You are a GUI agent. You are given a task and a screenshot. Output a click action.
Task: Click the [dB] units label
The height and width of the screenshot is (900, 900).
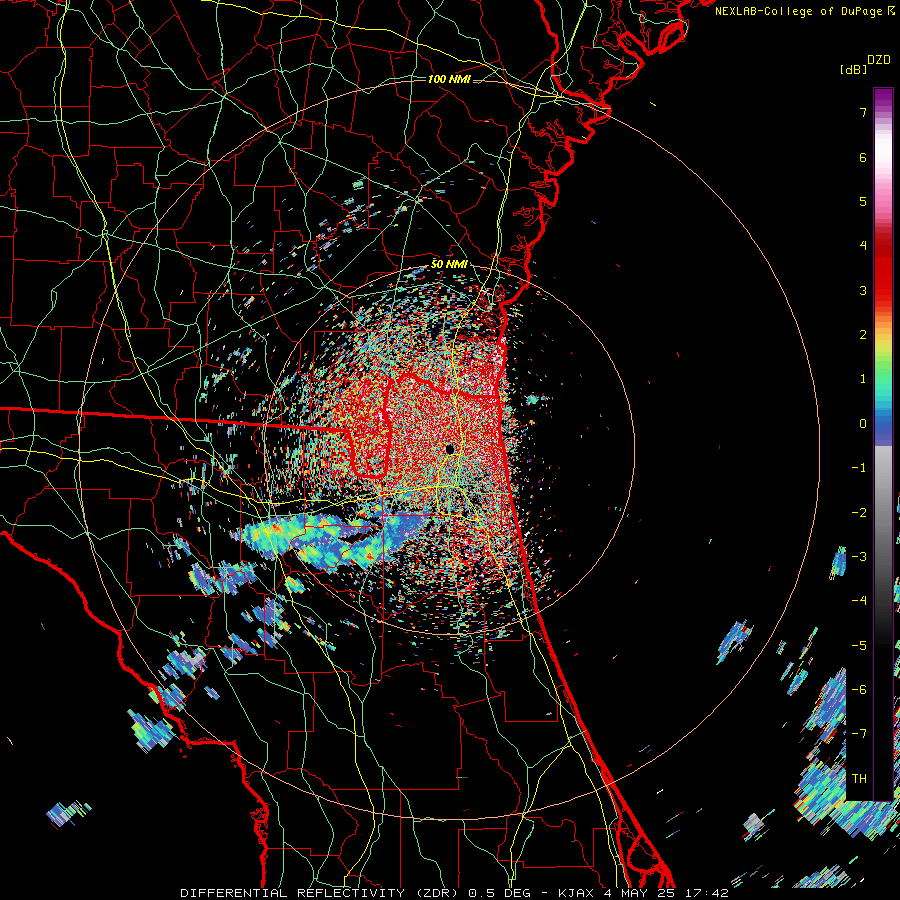[853, 69]
